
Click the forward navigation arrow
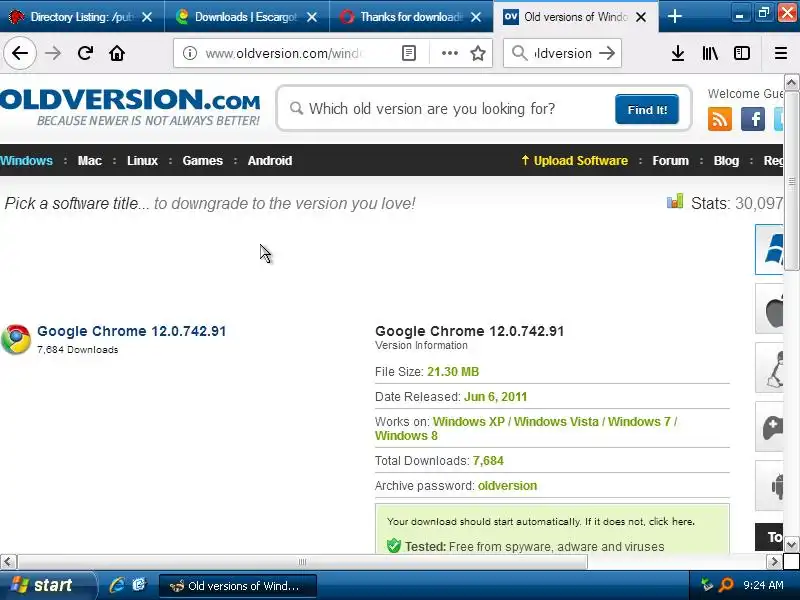pos(53,53)
